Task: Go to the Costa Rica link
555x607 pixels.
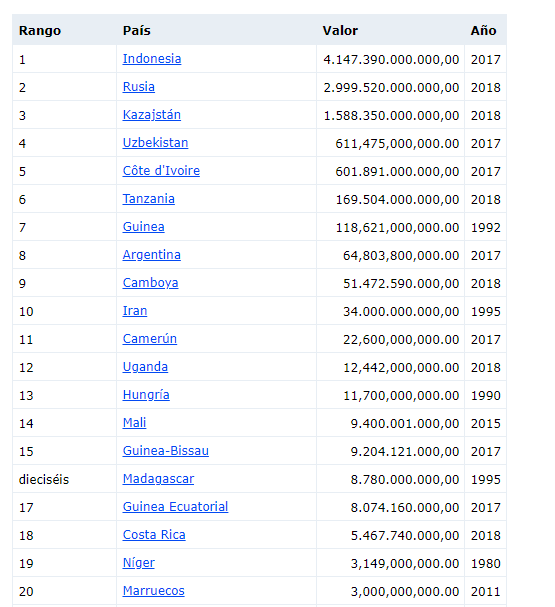Action: 154,535
